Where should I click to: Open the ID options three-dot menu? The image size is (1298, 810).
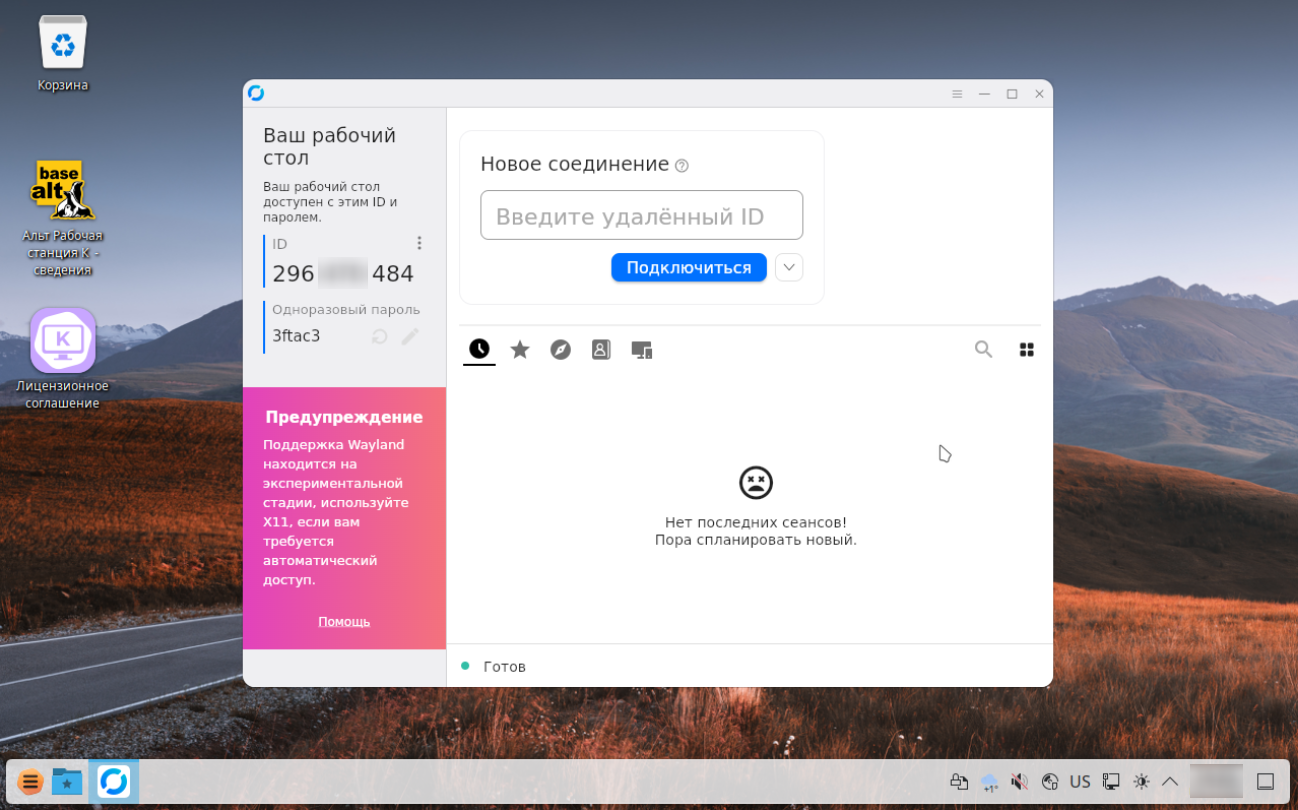[419, 242]
